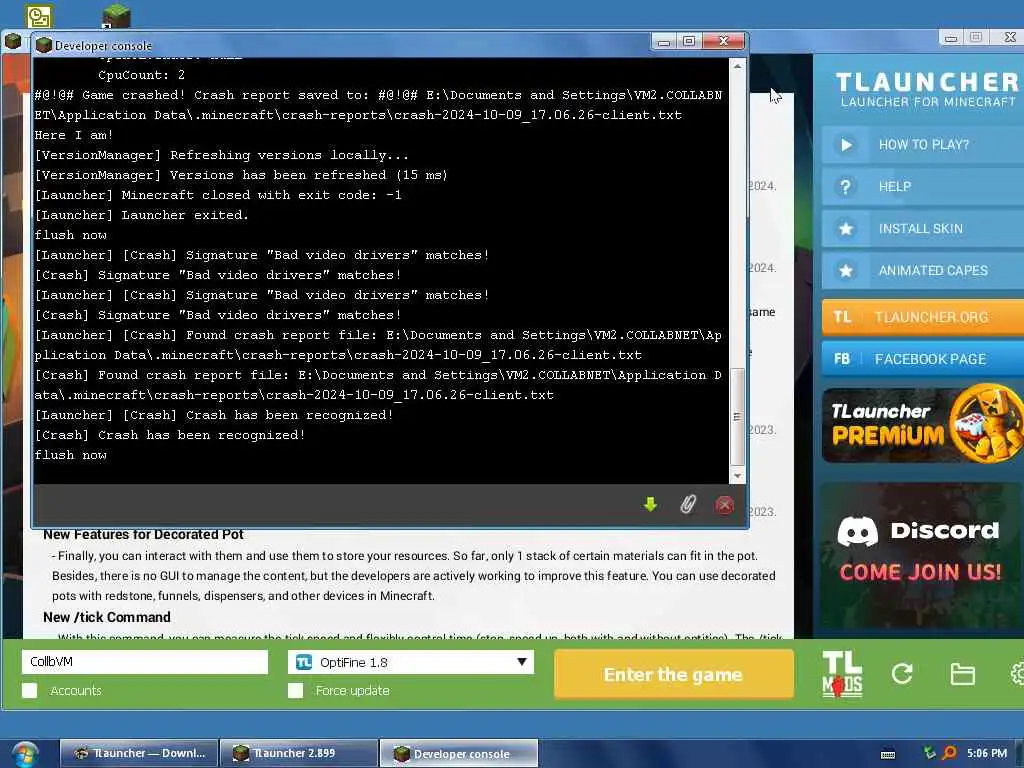
Task: Click console line 'Here I am!'
Action: coord(73,135)
